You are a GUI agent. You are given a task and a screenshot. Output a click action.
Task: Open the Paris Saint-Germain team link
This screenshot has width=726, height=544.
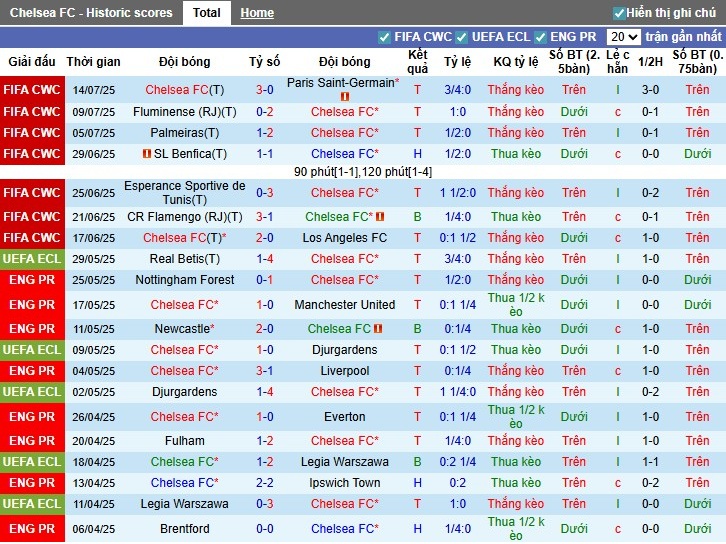[x=343, y=83]
